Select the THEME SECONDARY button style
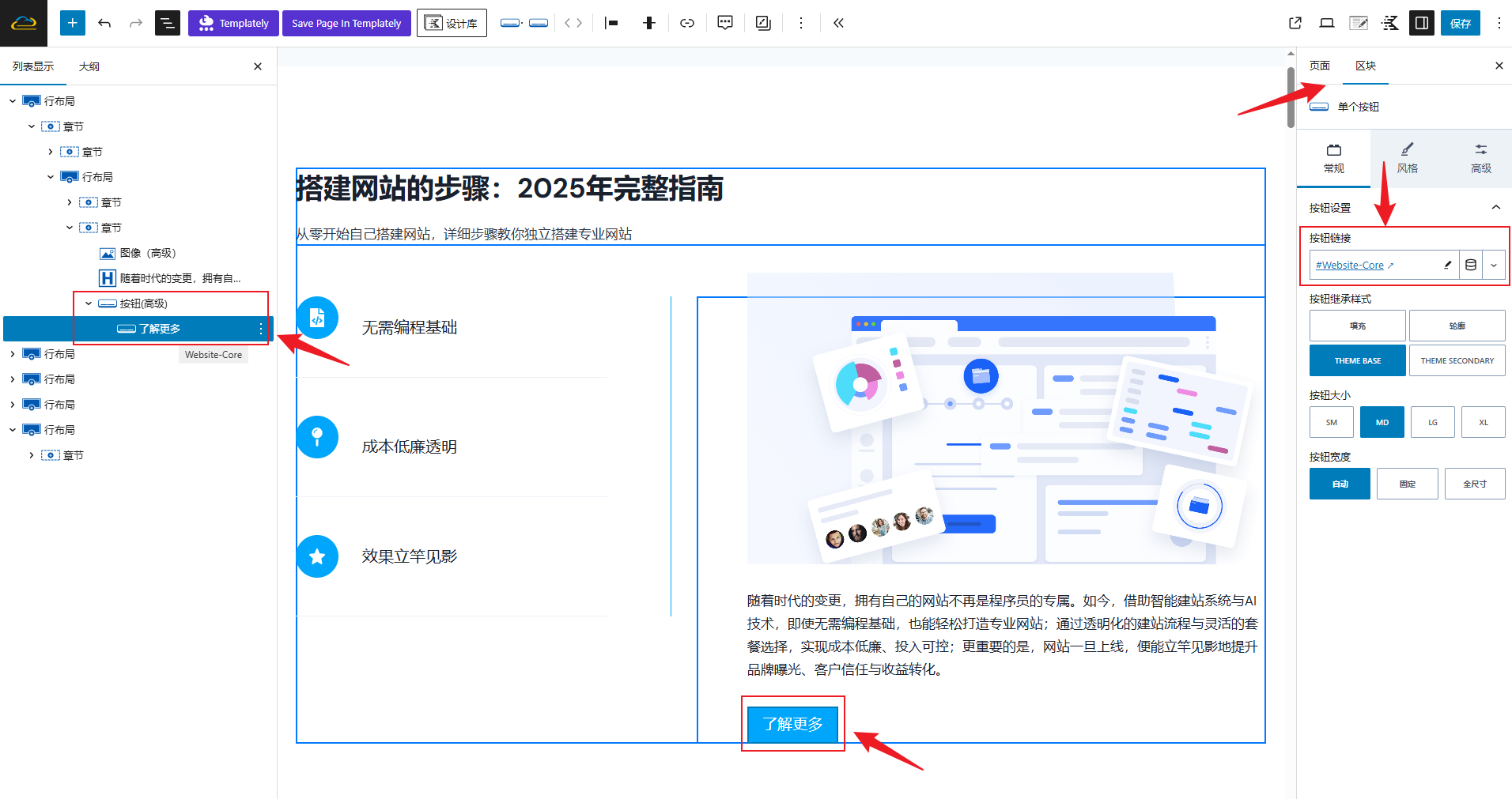 (x=1457, y=360)
